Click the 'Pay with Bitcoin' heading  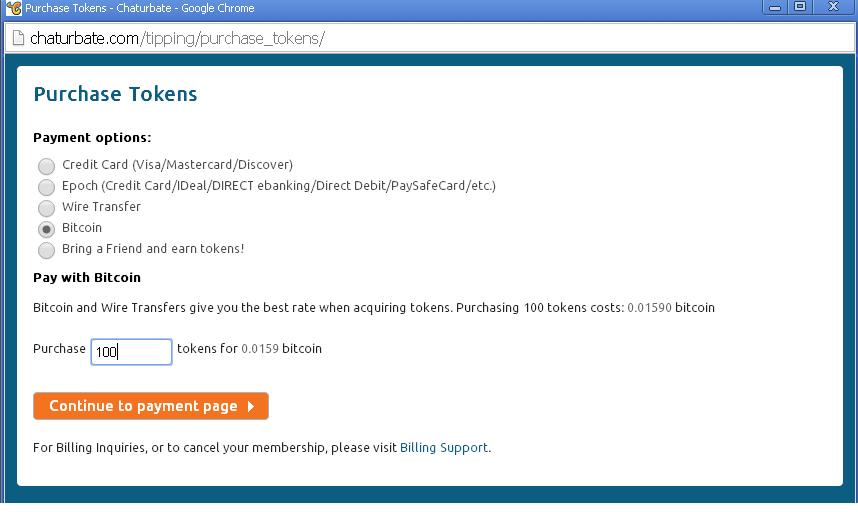pos(87,277)
